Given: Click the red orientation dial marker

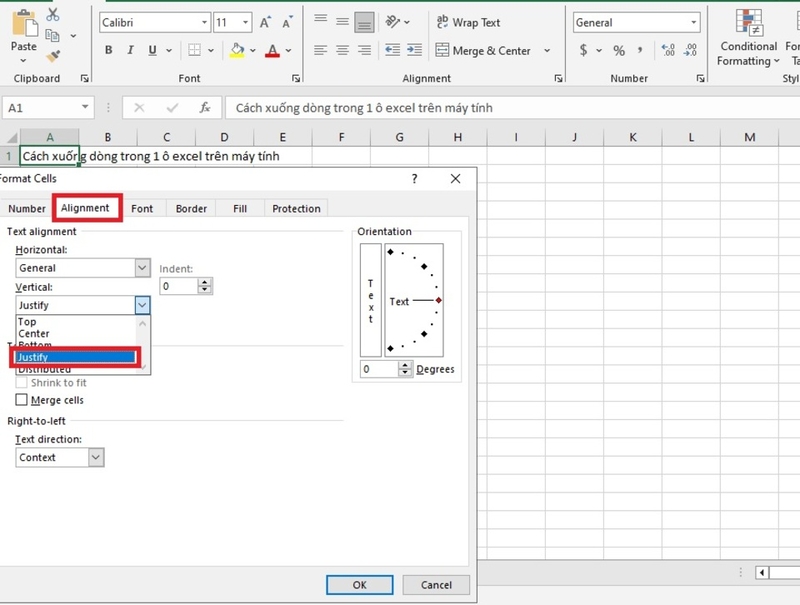Looking at the screenshot, I should point(438,300).
